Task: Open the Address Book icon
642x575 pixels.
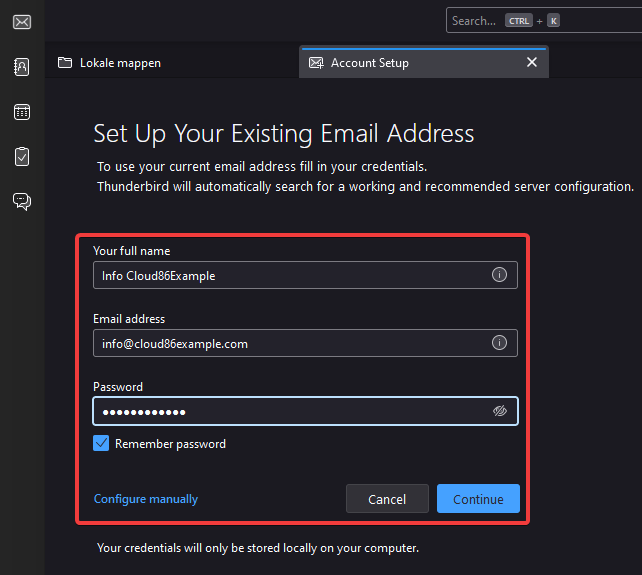Action: pos(22,67)
